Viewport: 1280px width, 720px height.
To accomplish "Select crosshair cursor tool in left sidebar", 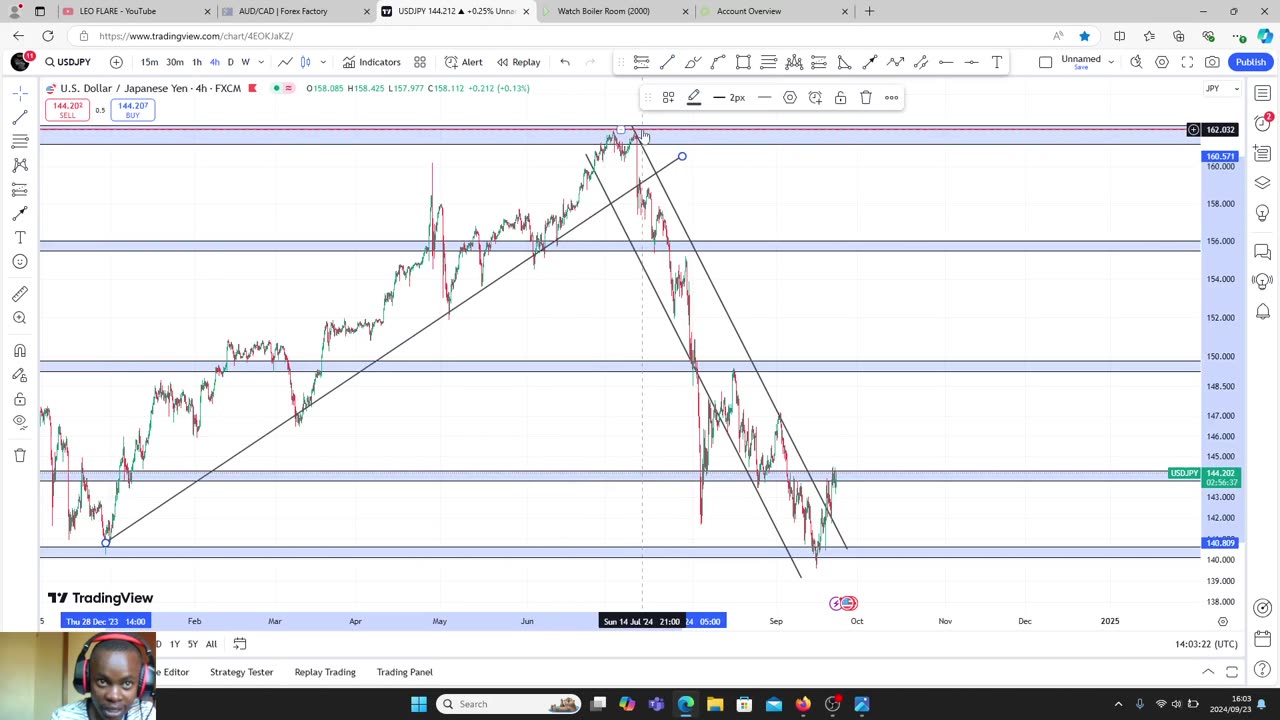I will pos(20,93).
